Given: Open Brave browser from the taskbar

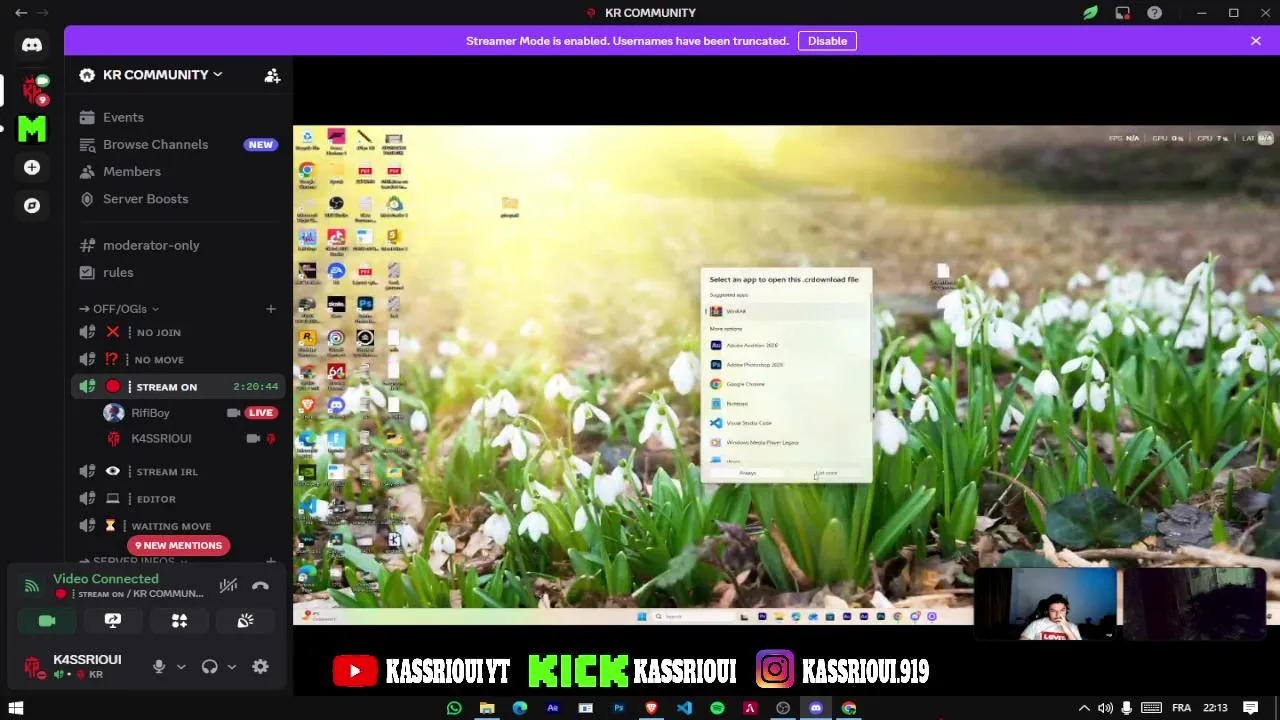Looking at the screenshot, I should point(652,708).
